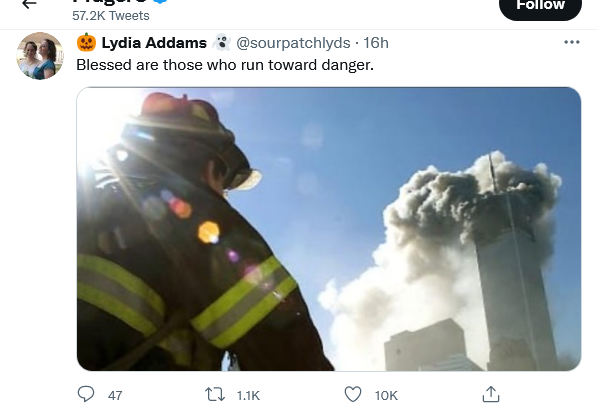The height and width of the screenshot is (415, 598).
Task: Like the tweet with the heart icon
Action: (353, 394)
